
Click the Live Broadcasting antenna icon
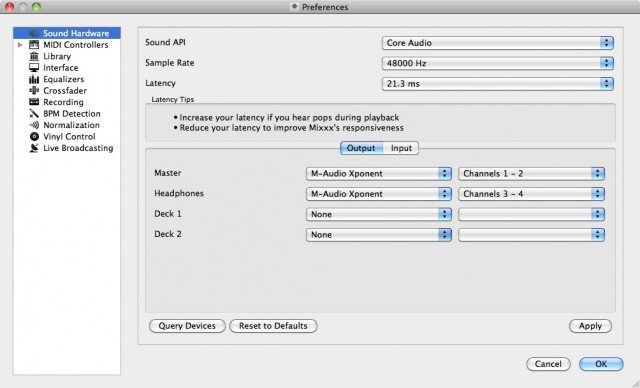[x=34, y=148]
